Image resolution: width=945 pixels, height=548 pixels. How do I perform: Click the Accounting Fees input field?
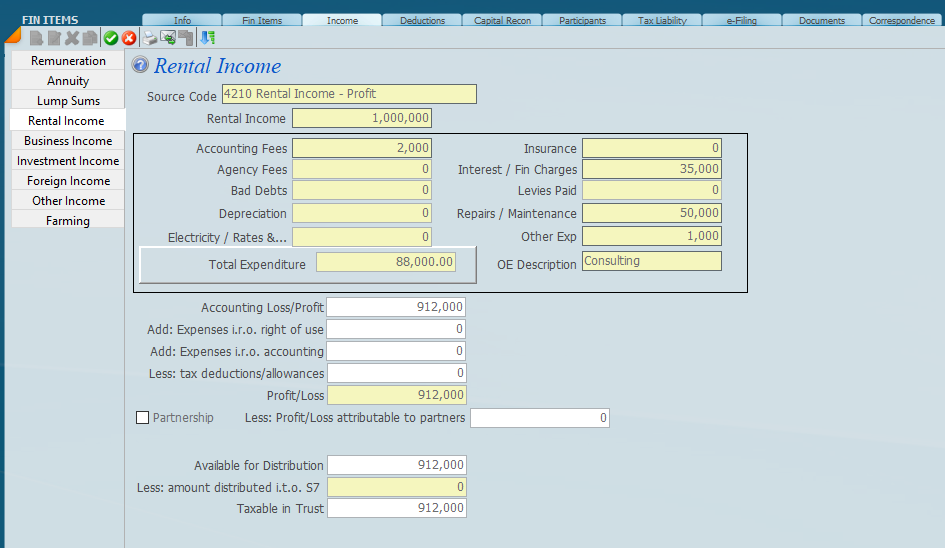[x=362, y=148]
